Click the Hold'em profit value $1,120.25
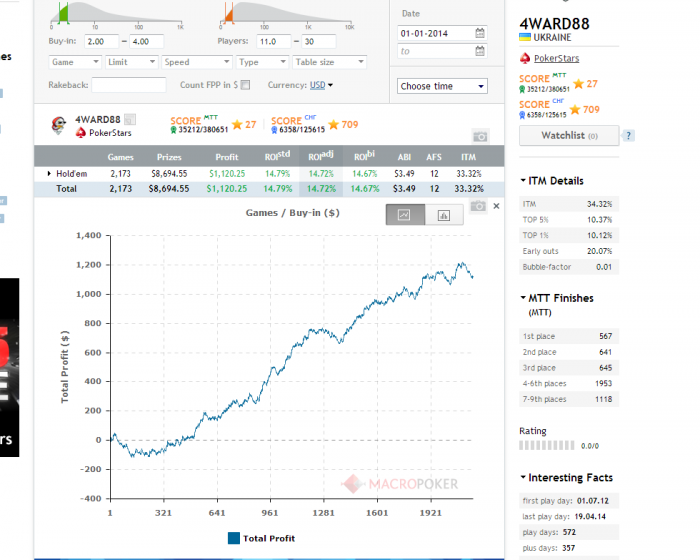Image resolution: width=700 pixels, height=560 pixels. pyautogui.click(x=227, y=174)
